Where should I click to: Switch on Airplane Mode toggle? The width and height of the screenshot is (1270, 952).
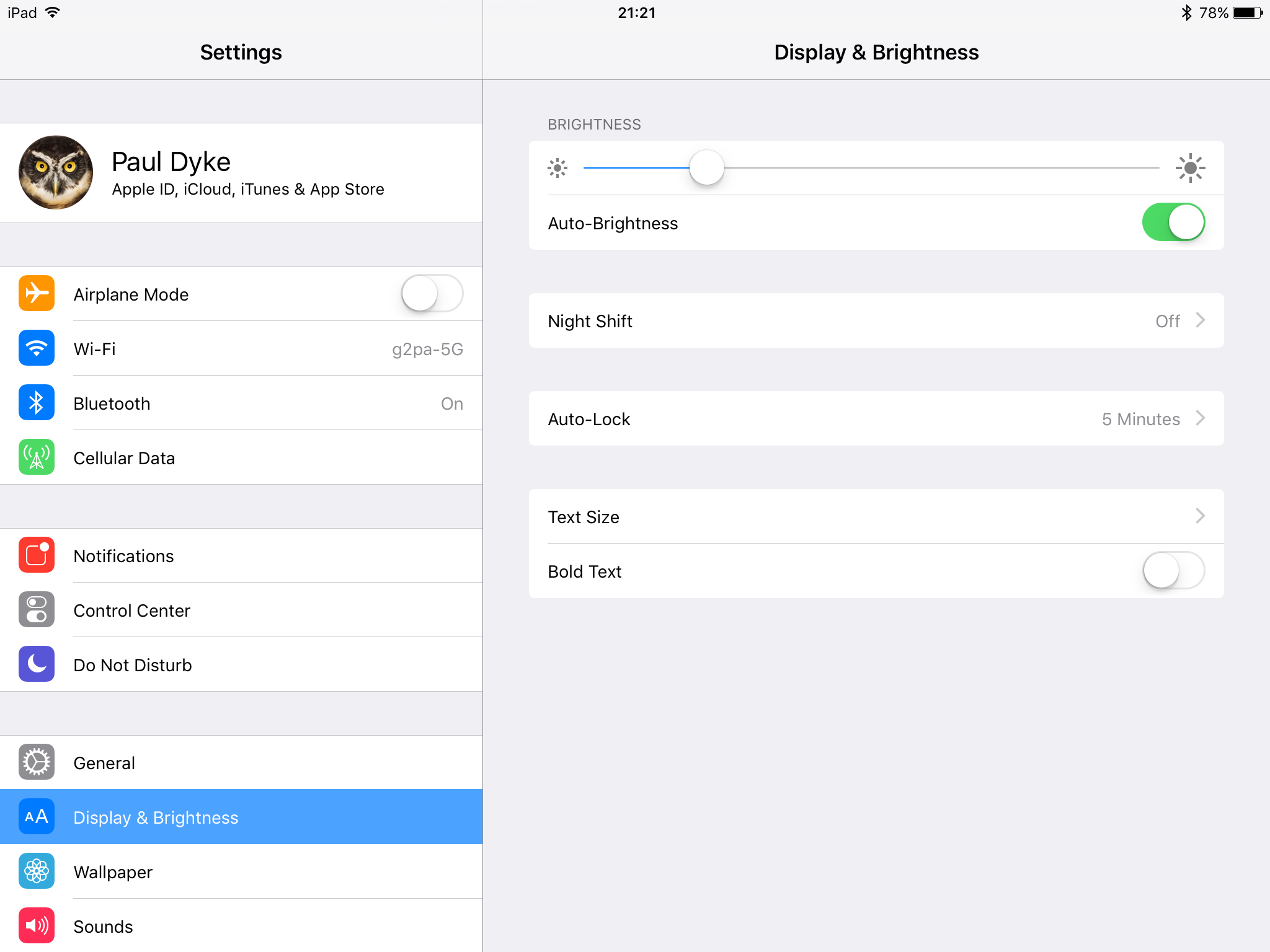coord(432,294)
